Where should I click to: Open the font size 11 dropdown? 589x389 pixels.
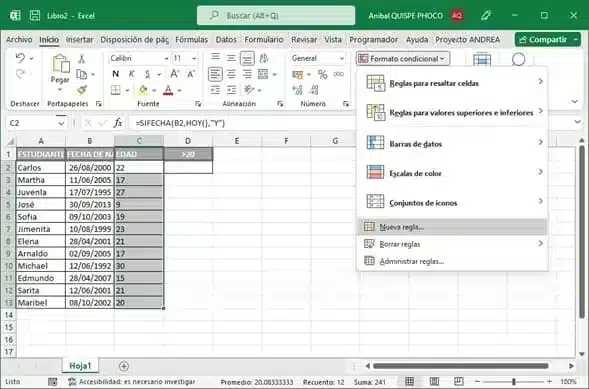194,59
